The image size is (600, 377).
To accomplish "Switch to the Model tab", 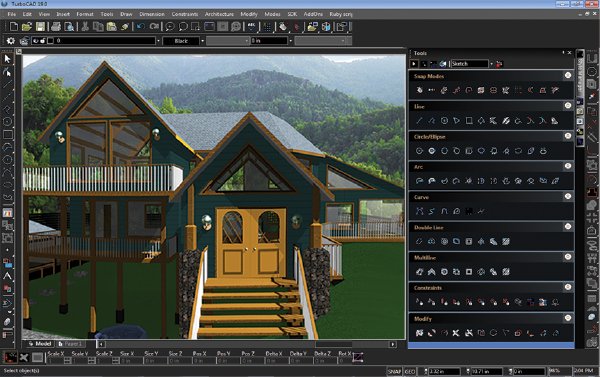I will [40, 344].
